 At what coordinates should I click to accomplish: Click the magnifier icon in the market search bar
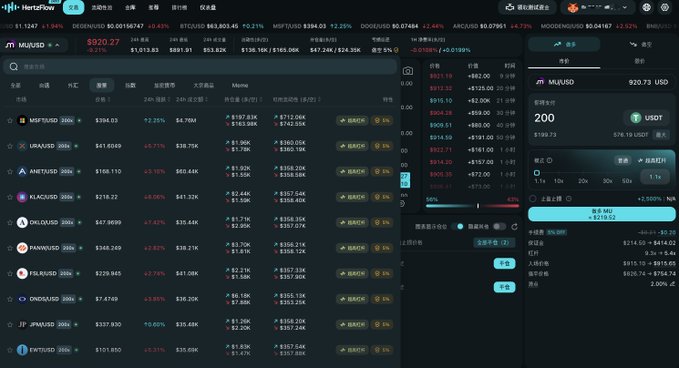(14, 66)
